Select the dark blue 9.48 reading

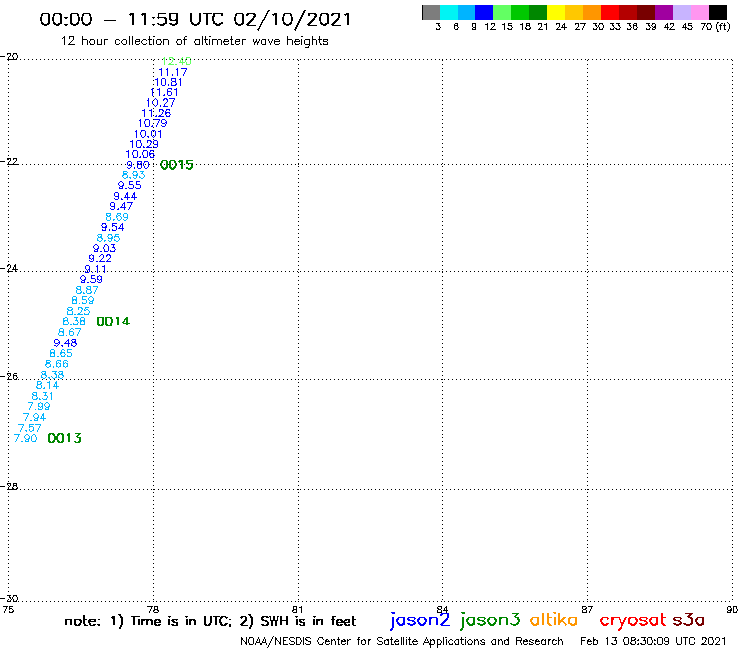[x=65, y=343]
